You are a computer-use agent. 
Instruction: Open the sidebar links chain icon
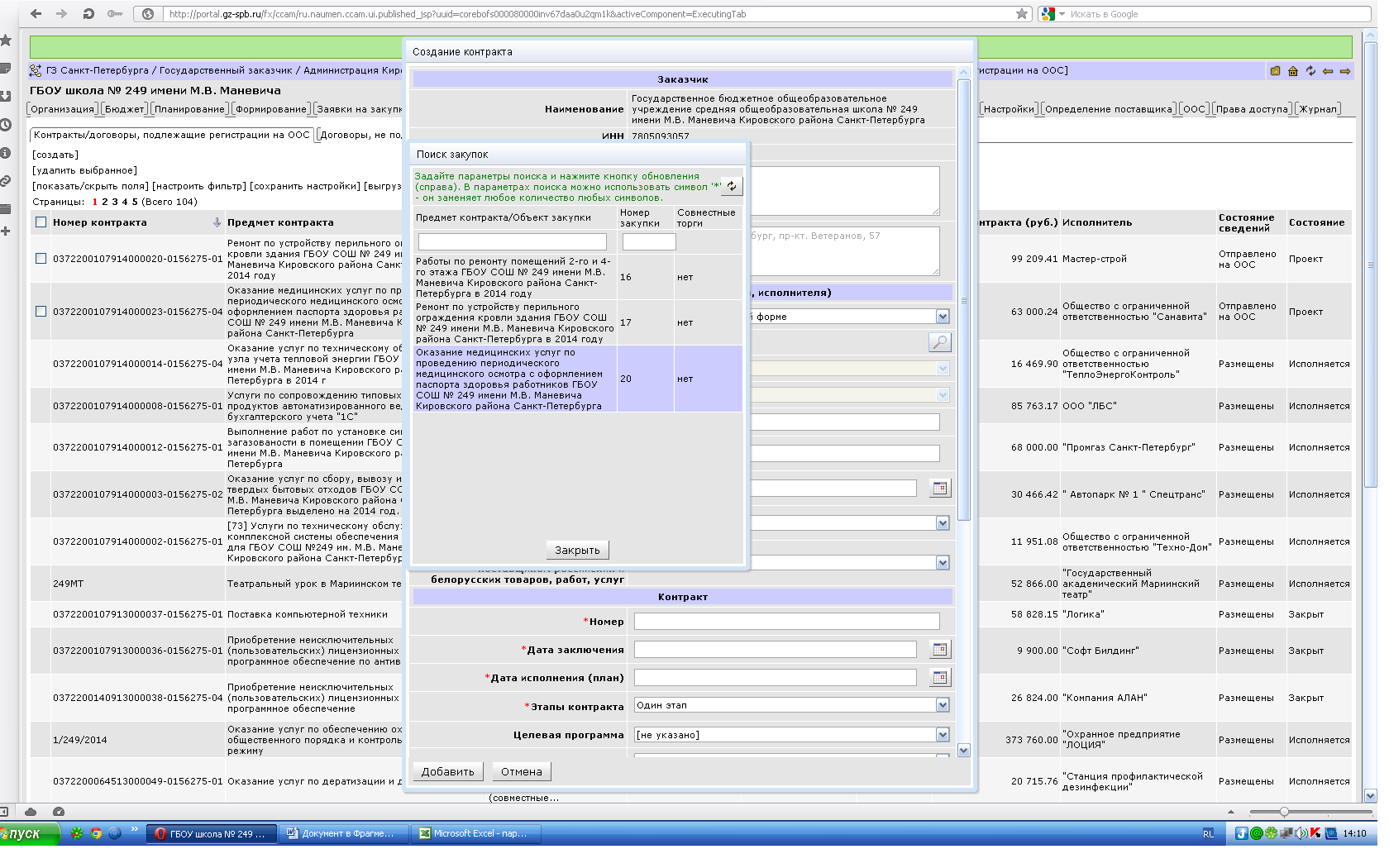point(5,180)
